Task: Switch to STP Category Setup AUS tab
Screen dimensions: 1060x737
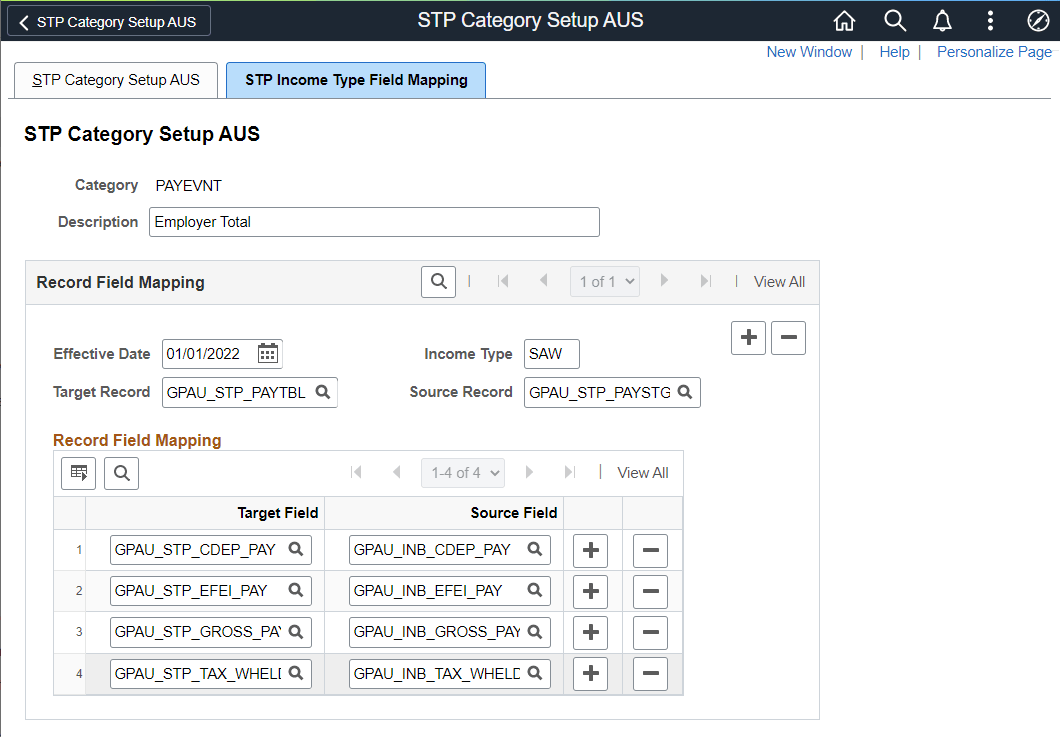Action: [116, 80]
